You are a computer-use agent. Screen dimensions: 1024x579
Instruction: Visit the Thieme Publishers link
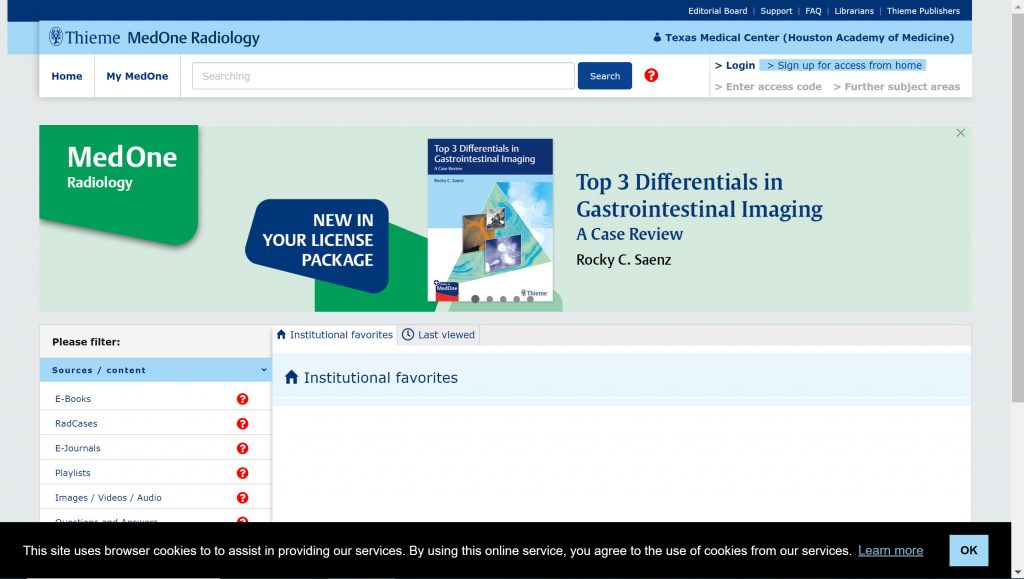click(923, 11)
